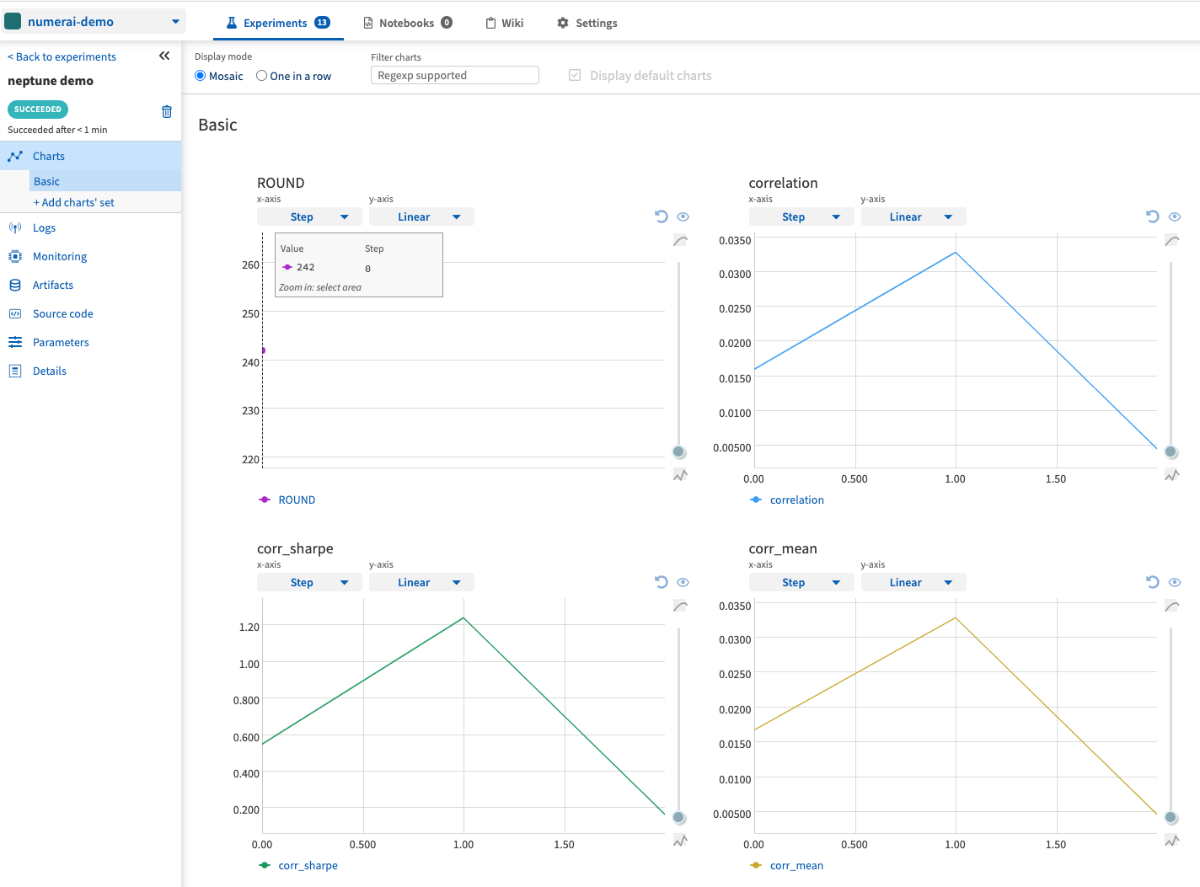Switch to the Experiments tab
The image size is (1200, 887).
tap(278, 23)
